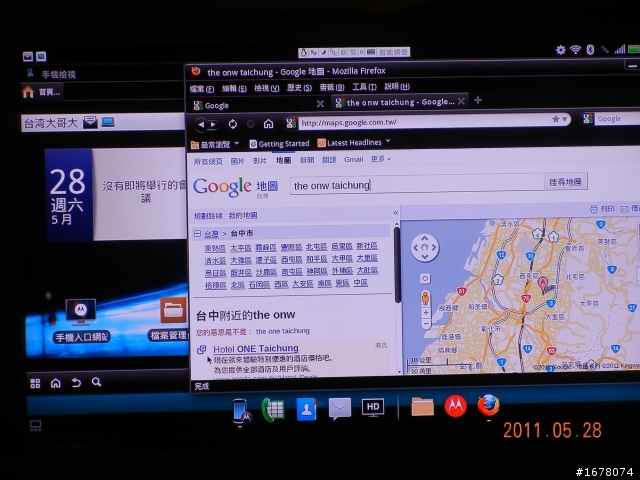Open 編輯 menu in Firefox
Image resolution: width=640 pixels, height=480 pixels.
coord(234,88)
